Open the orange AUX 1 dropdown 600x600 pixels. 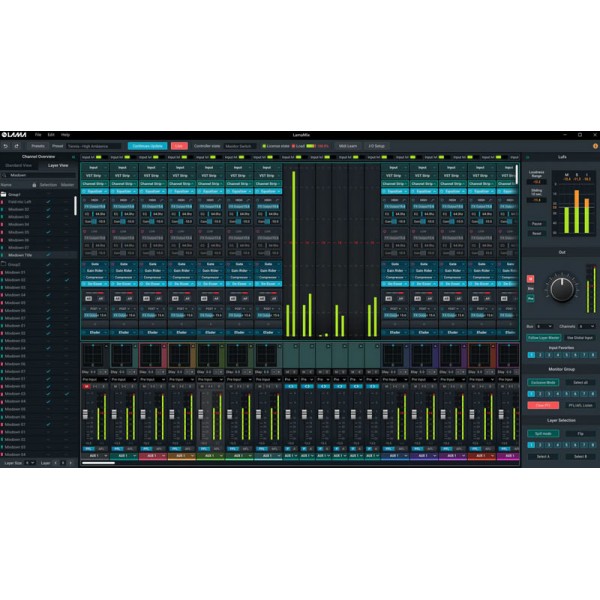(x=182, y=456)
